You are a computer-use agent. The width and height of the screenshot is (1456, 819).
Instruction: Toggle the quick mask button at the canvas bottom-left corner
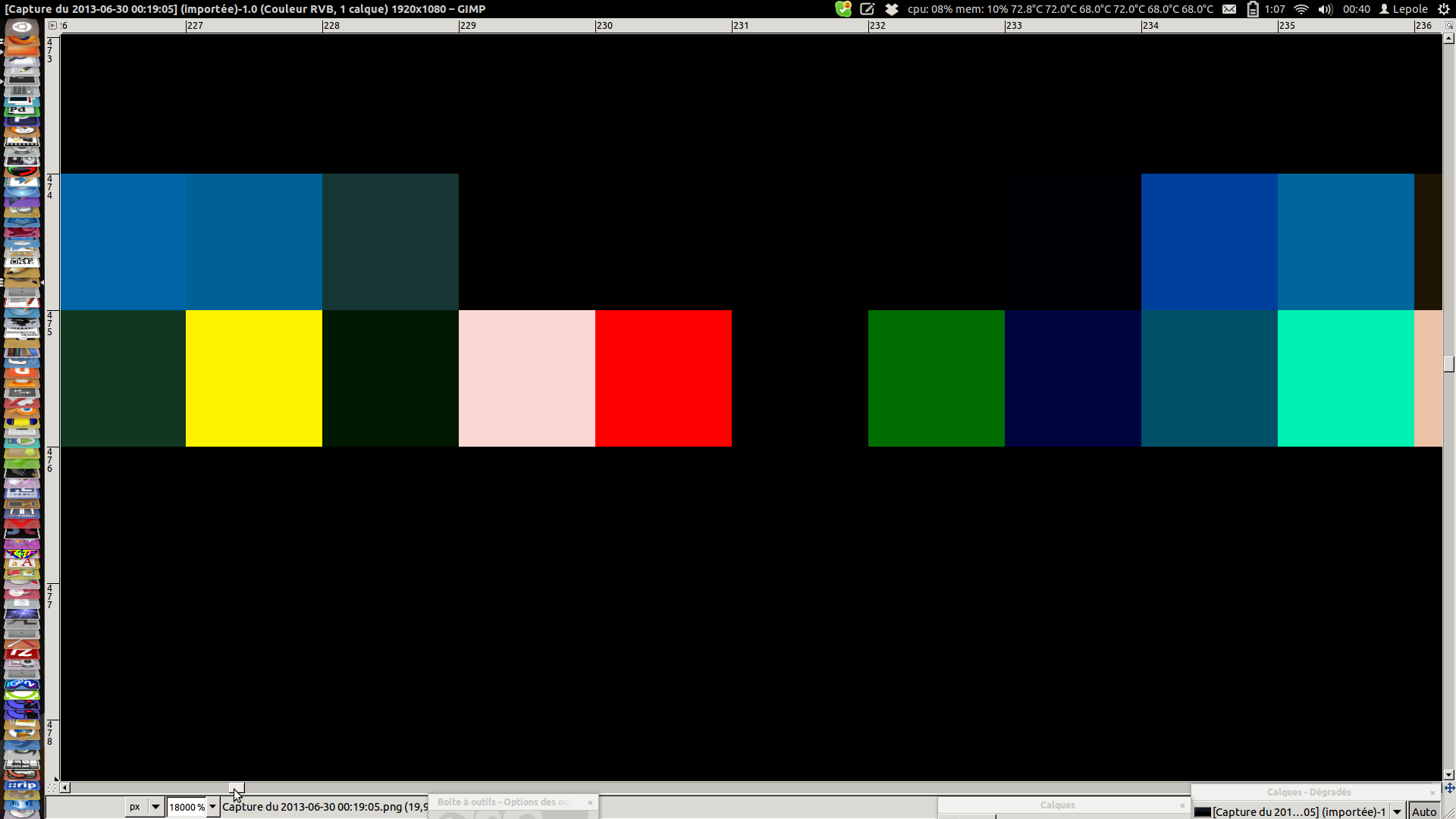[52, 788]
